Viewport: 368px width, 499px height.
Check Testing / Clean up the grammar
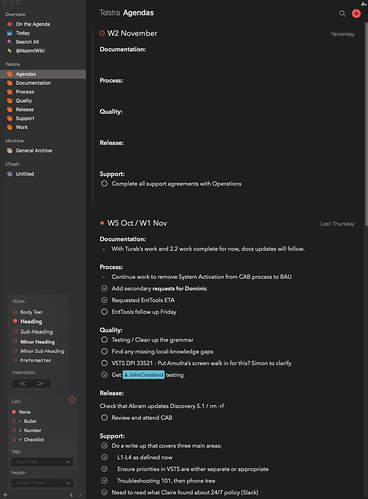pyautogui.click(x=104, y=340)
